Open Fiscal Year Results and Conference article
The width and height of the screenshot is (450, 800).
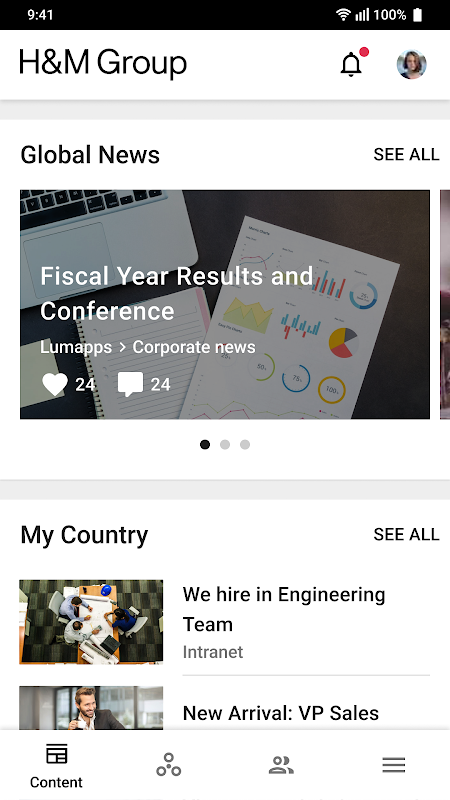pos(177,293)
